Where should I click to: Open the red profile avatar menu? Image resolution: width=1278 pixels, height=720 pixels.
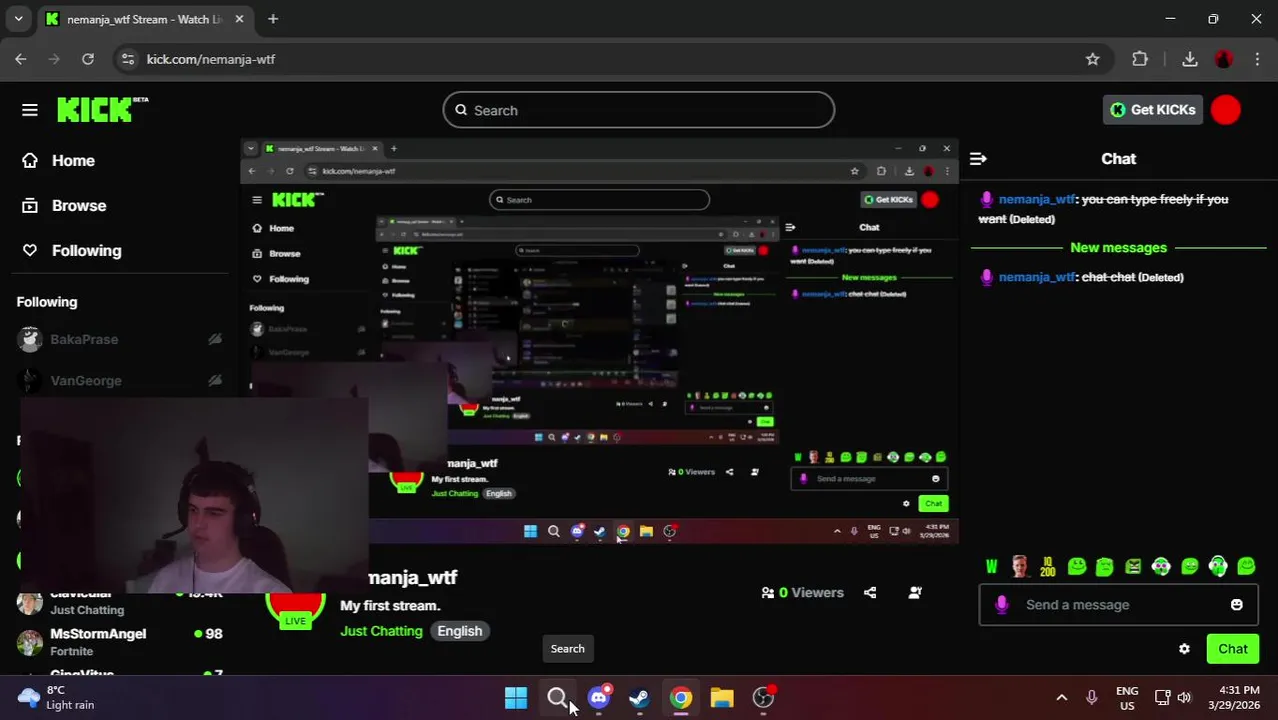point(1226,110)
